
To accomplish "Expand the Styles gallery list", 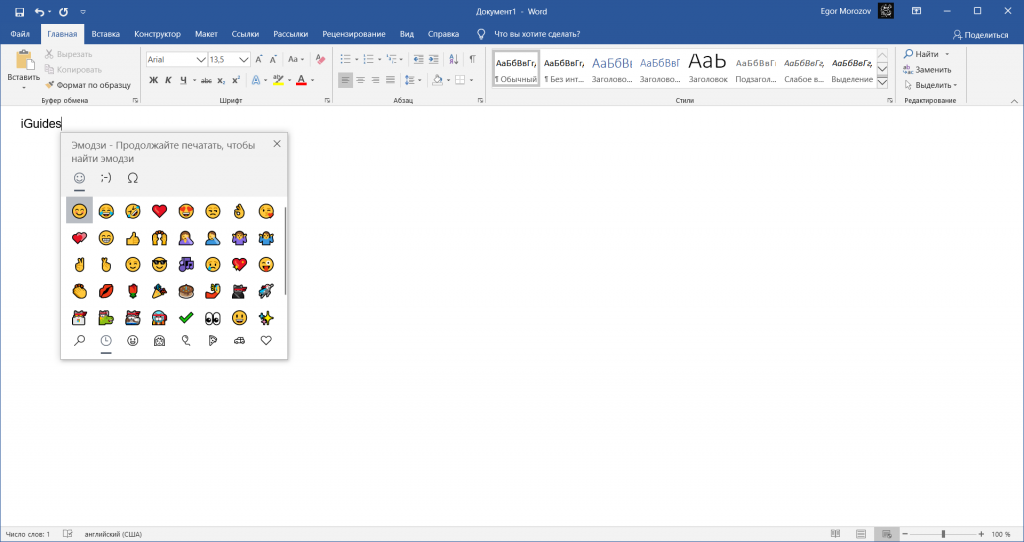I will pyautogui.click(x=883, y=82).
